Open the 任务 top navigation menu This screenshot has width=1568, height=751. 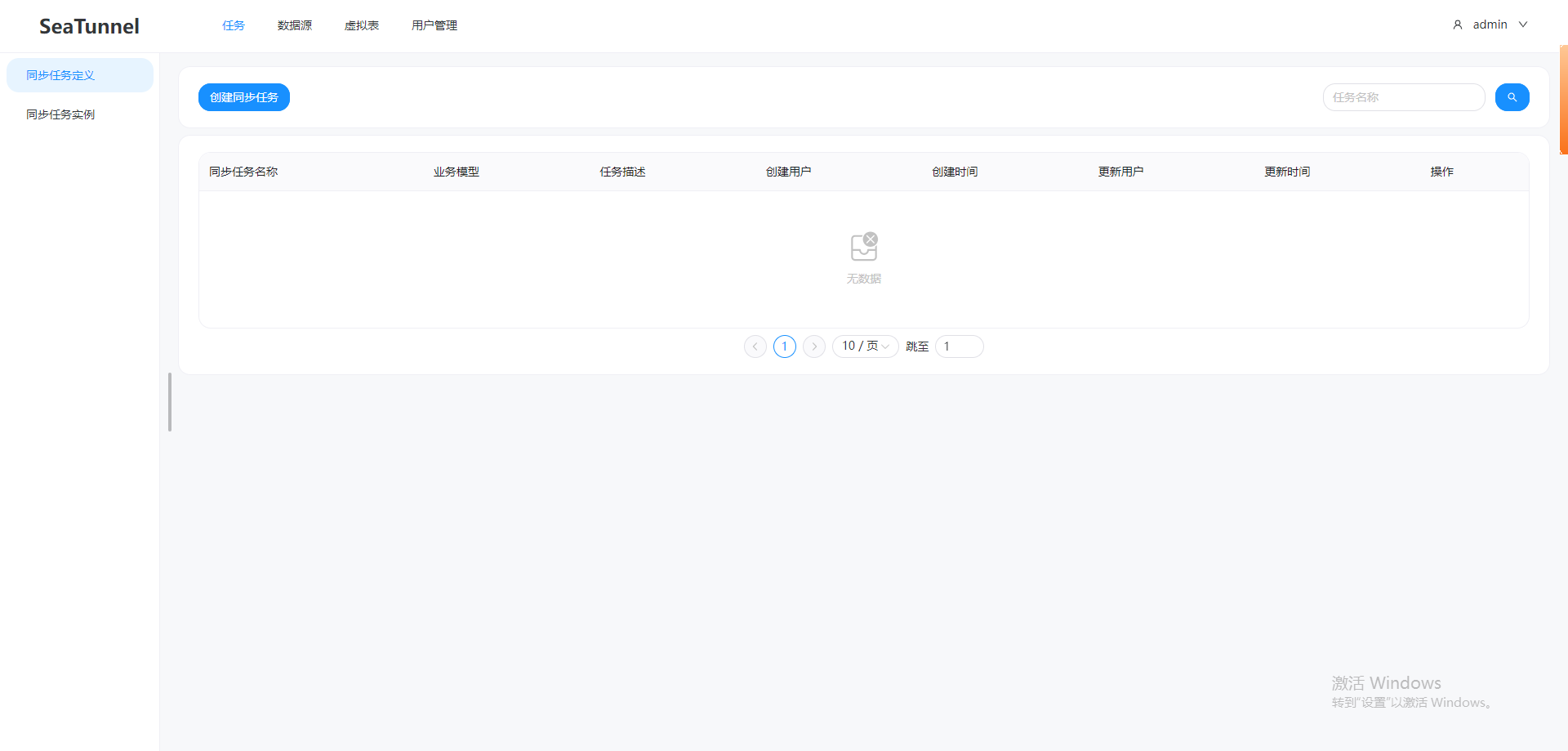[x=234, y=25]
